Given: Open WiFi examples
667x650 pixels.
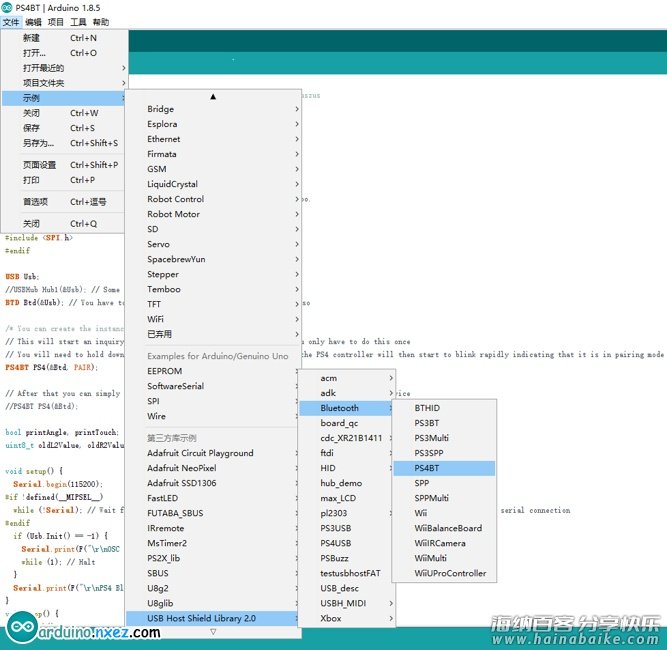Looking at the screenshot, I should pyautogui.click(x=214, y=319).
